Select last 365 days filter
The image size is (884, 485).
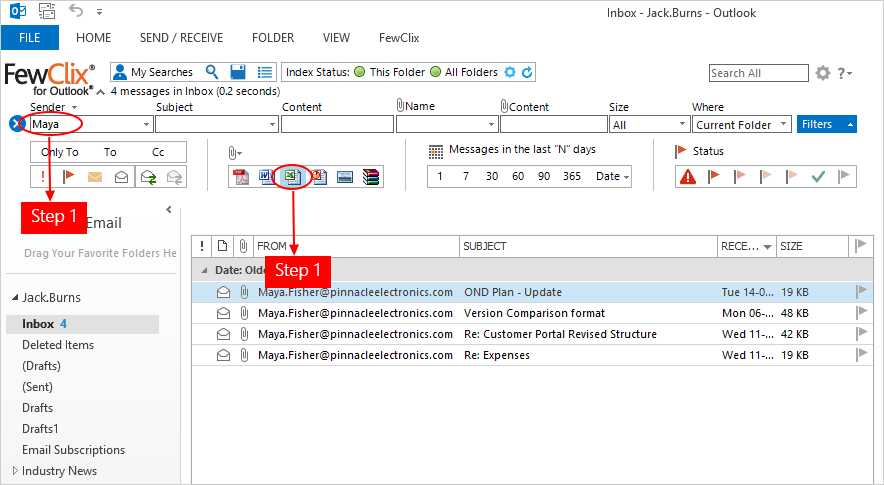point(572,177)
